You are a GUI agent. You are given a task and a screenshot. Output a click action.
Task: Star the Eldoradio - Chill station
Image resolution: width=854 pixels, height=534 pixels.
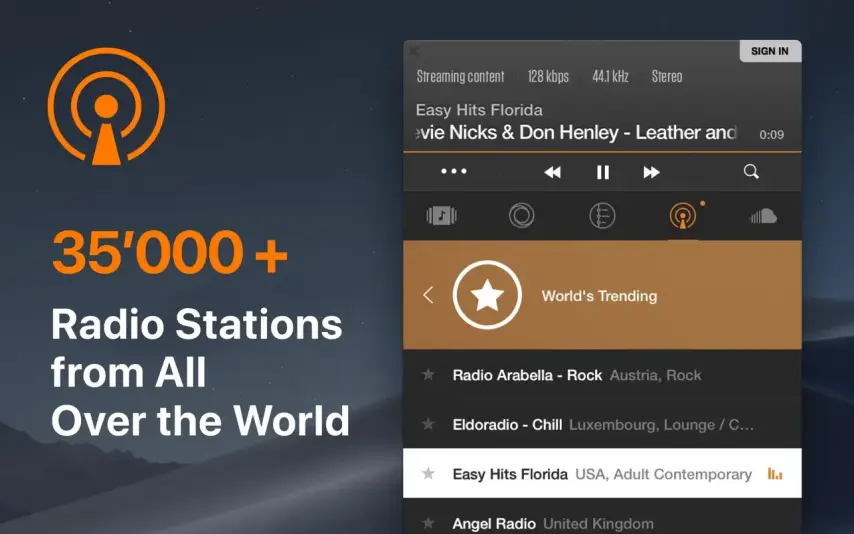click(428, 425)
